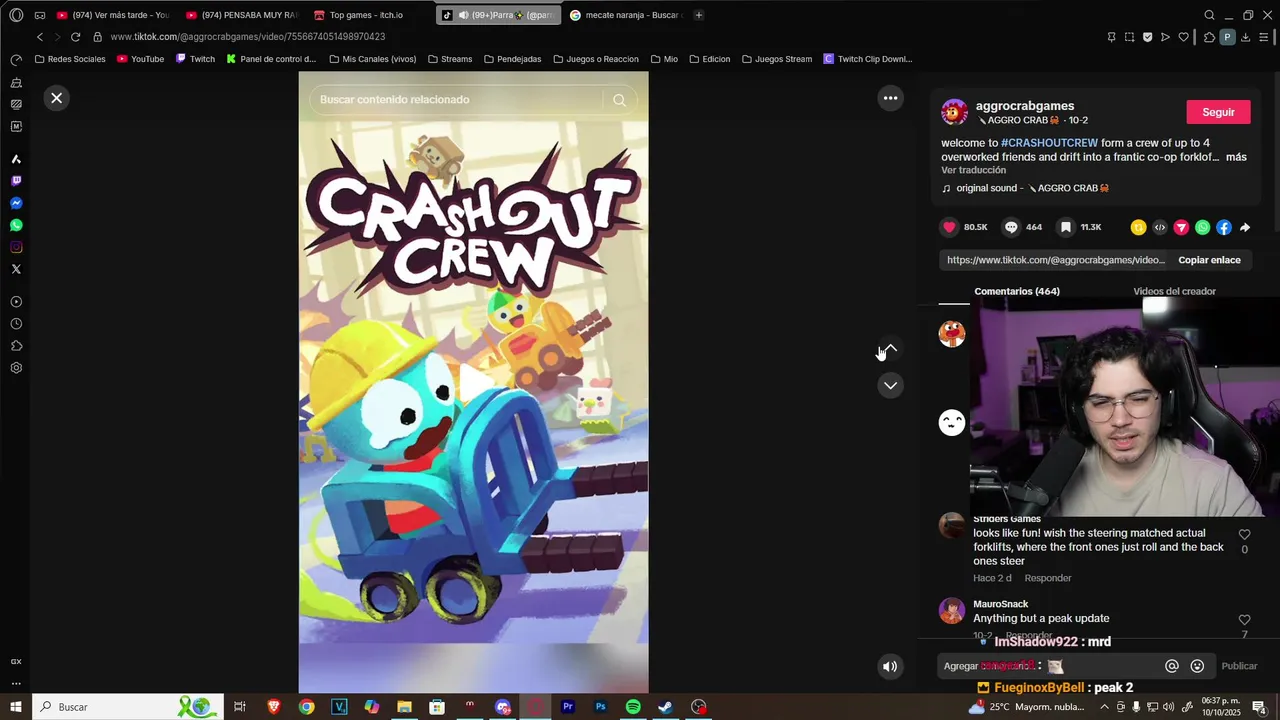Show hidden system tray icons
The image size is (1280, 720).
(1104, 707)
